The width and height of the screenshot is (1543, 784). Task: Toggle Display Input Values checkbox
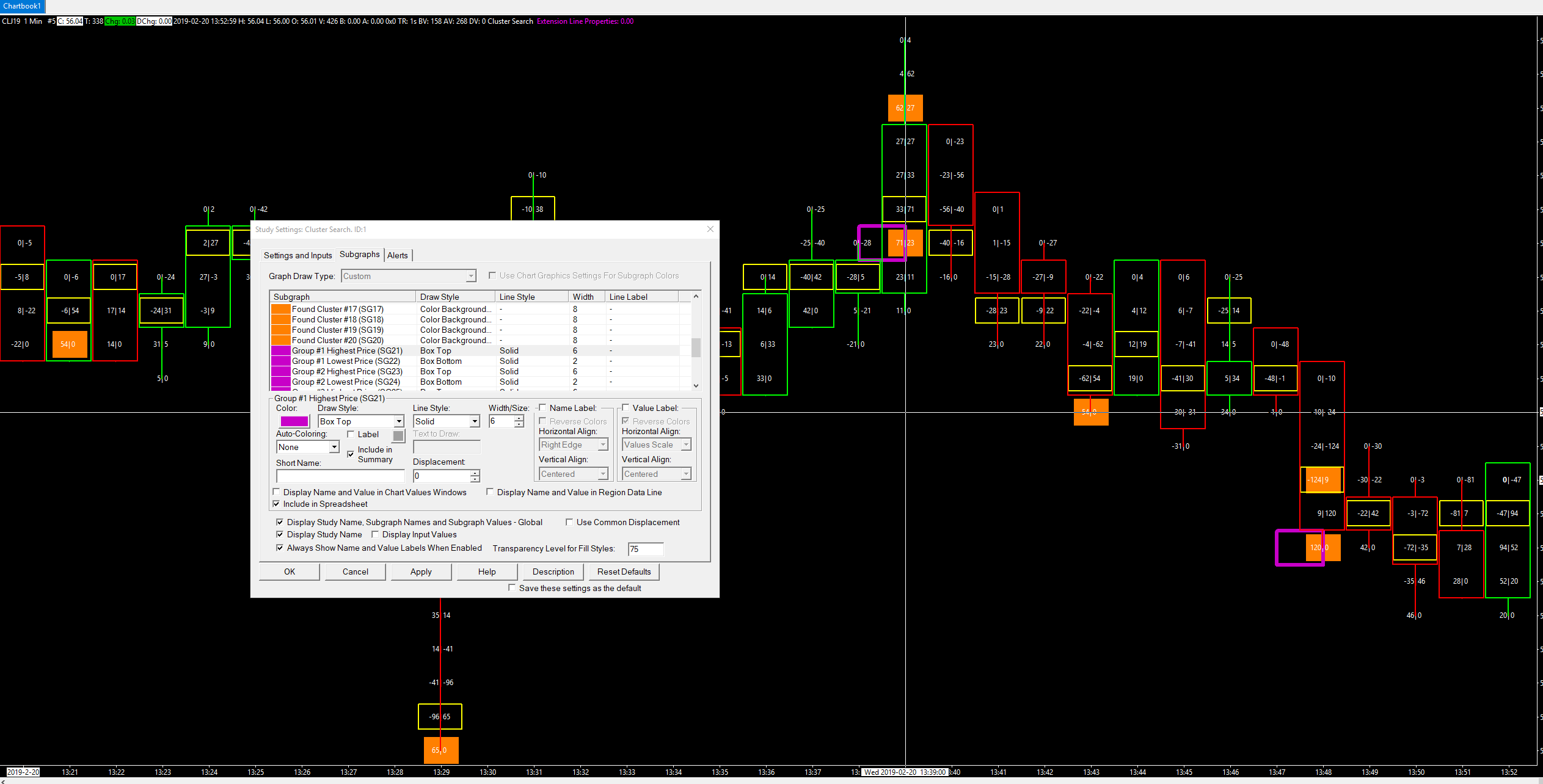tap(376, 534)
